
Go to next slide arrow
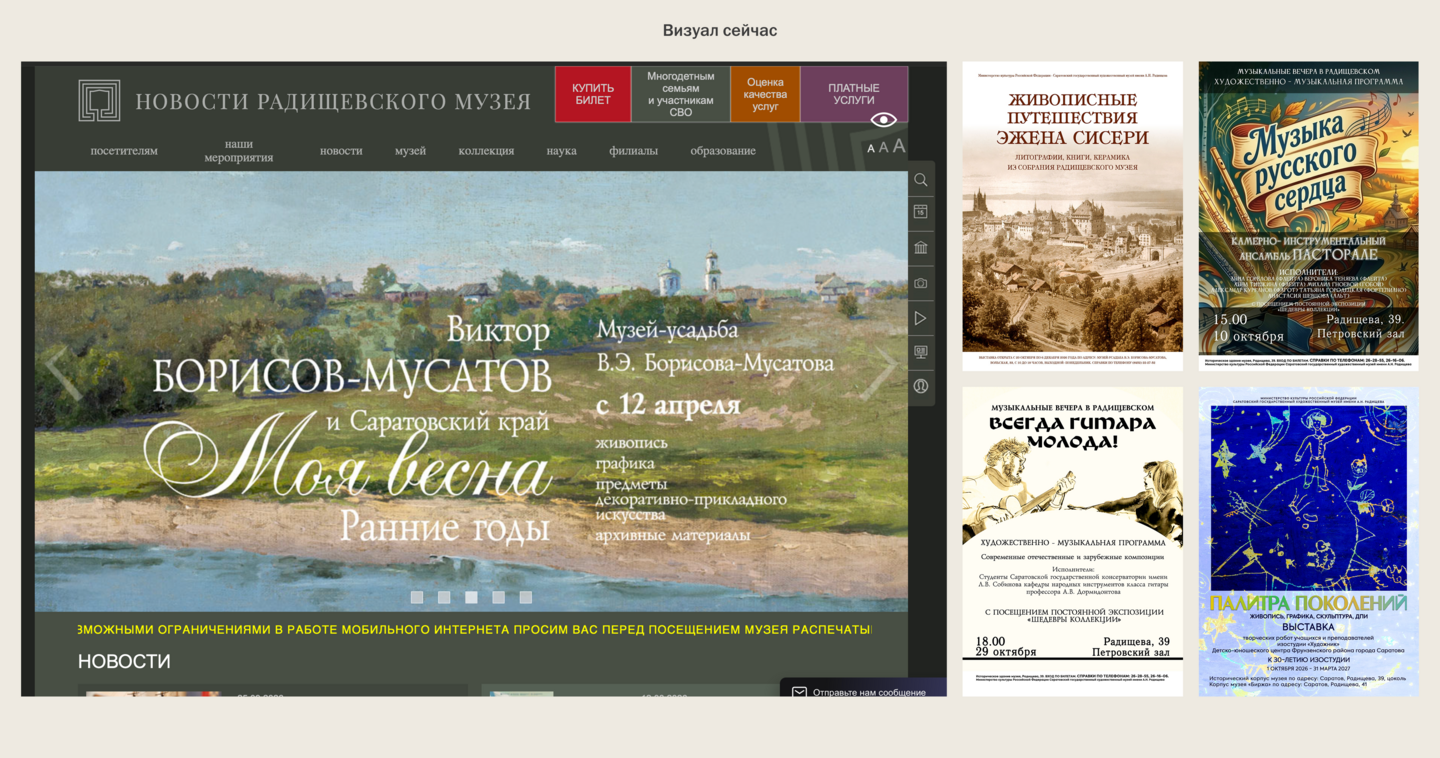(880, 373)
